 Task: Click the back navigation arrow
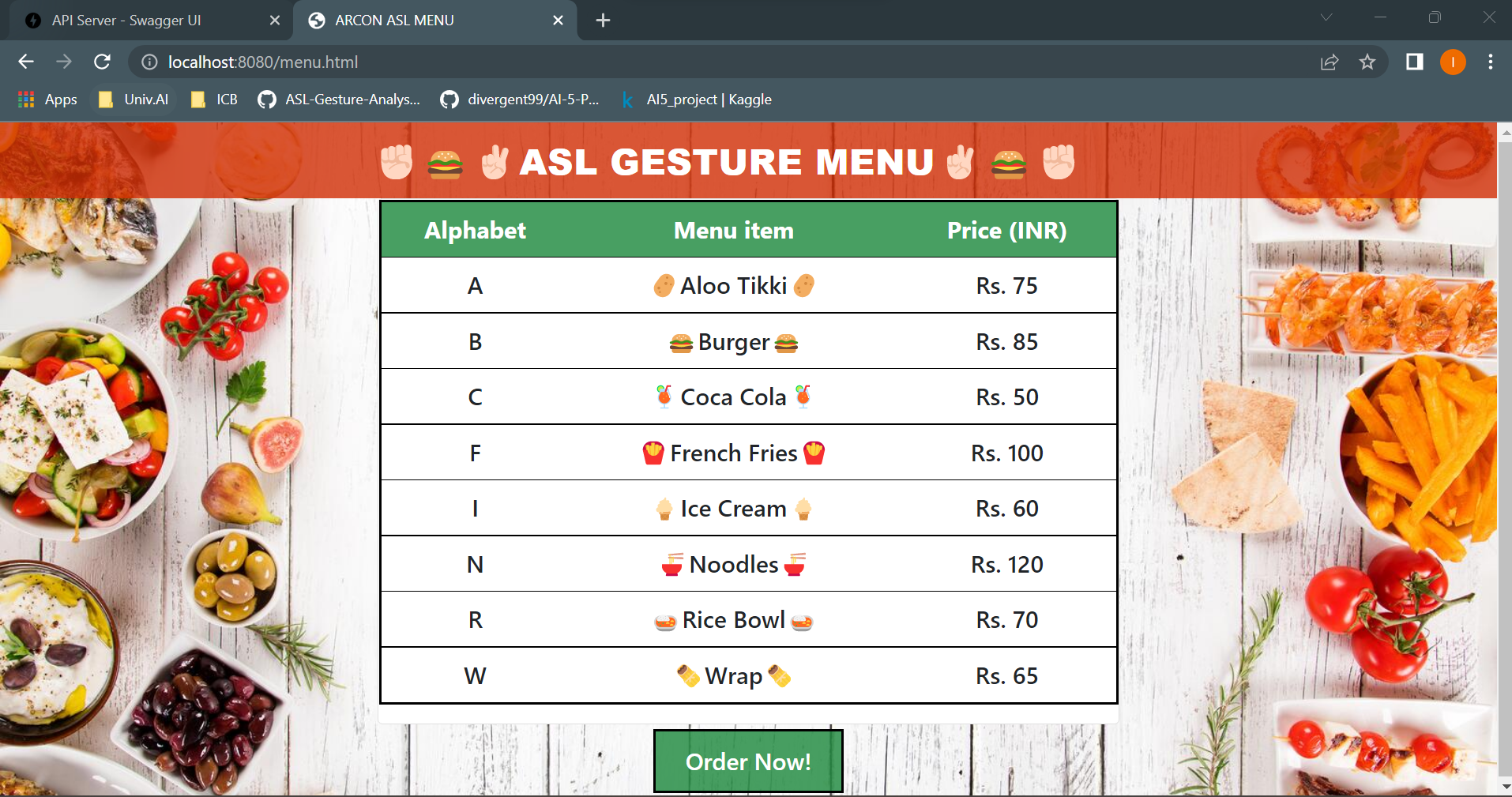pos(26,62)
